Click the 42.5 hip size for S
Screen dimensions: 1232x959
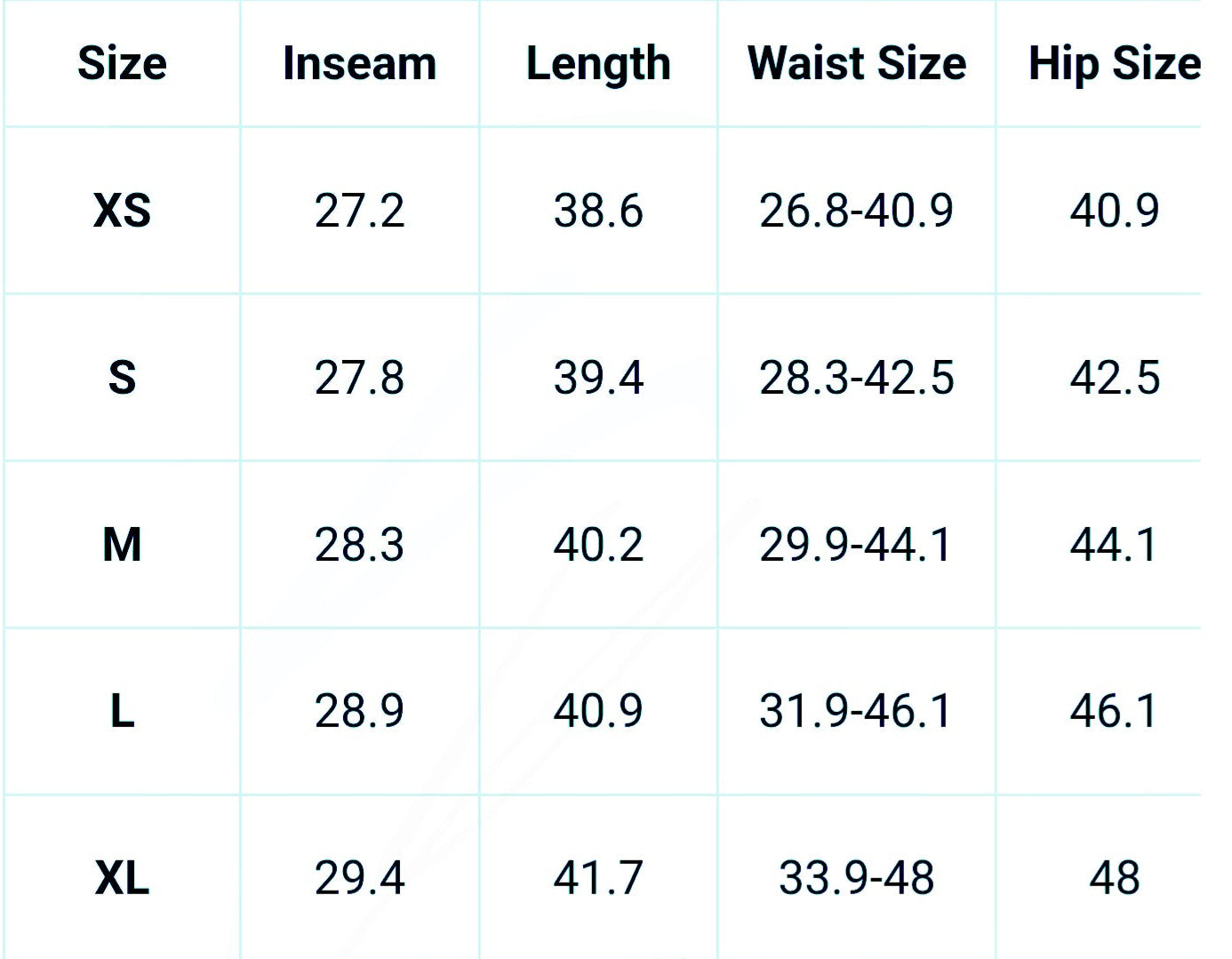click(1114, 378)
